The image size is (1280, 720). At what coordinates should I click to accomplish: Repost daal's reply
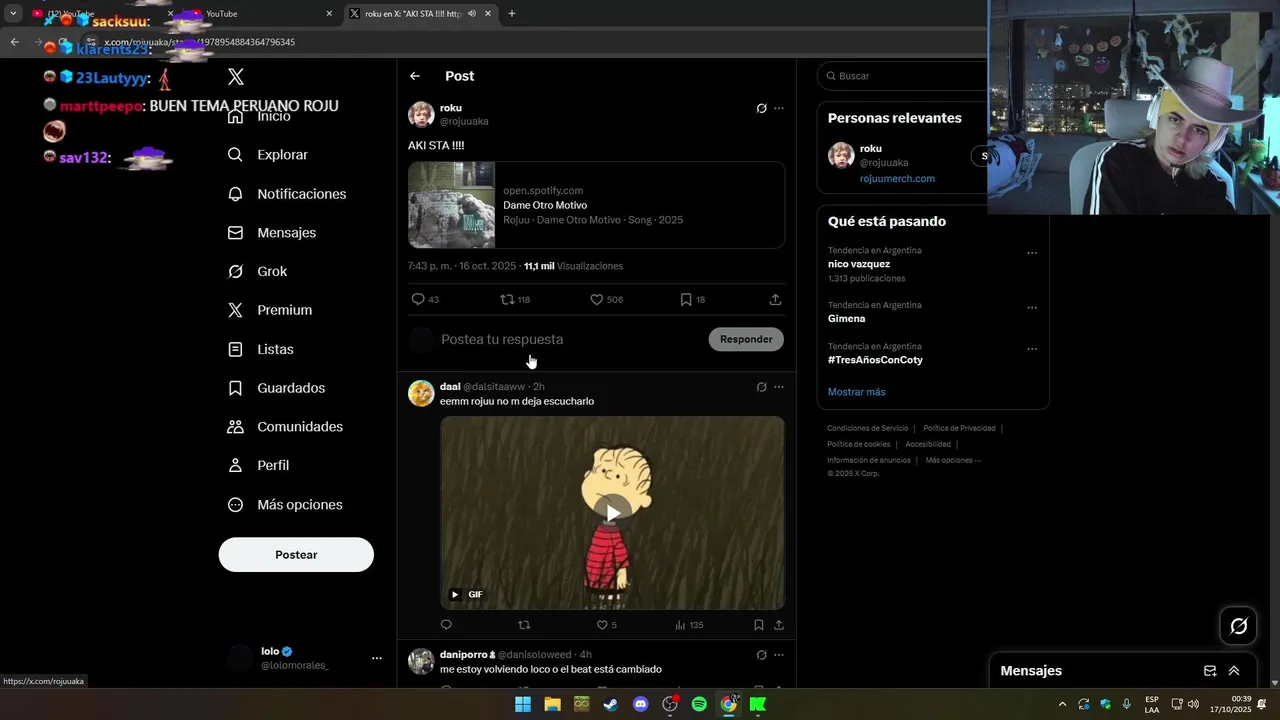[x=524, y=625]
